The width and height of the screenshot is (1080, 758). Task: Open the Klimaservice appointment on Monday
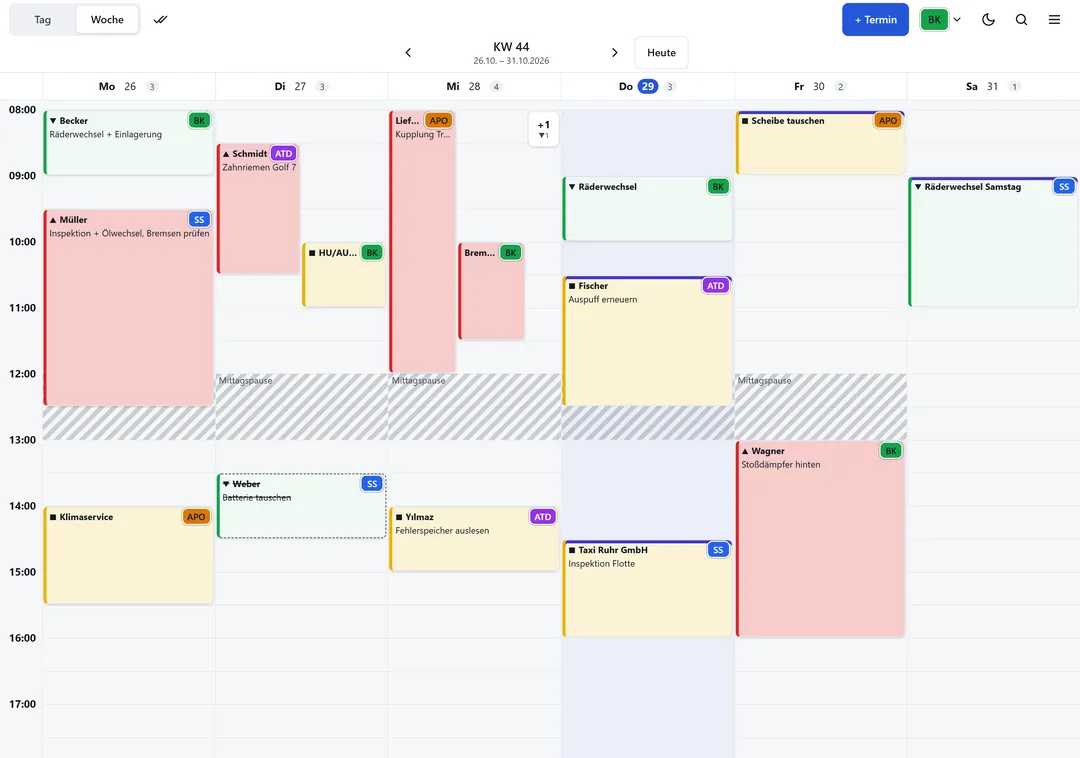click(129, 556)
